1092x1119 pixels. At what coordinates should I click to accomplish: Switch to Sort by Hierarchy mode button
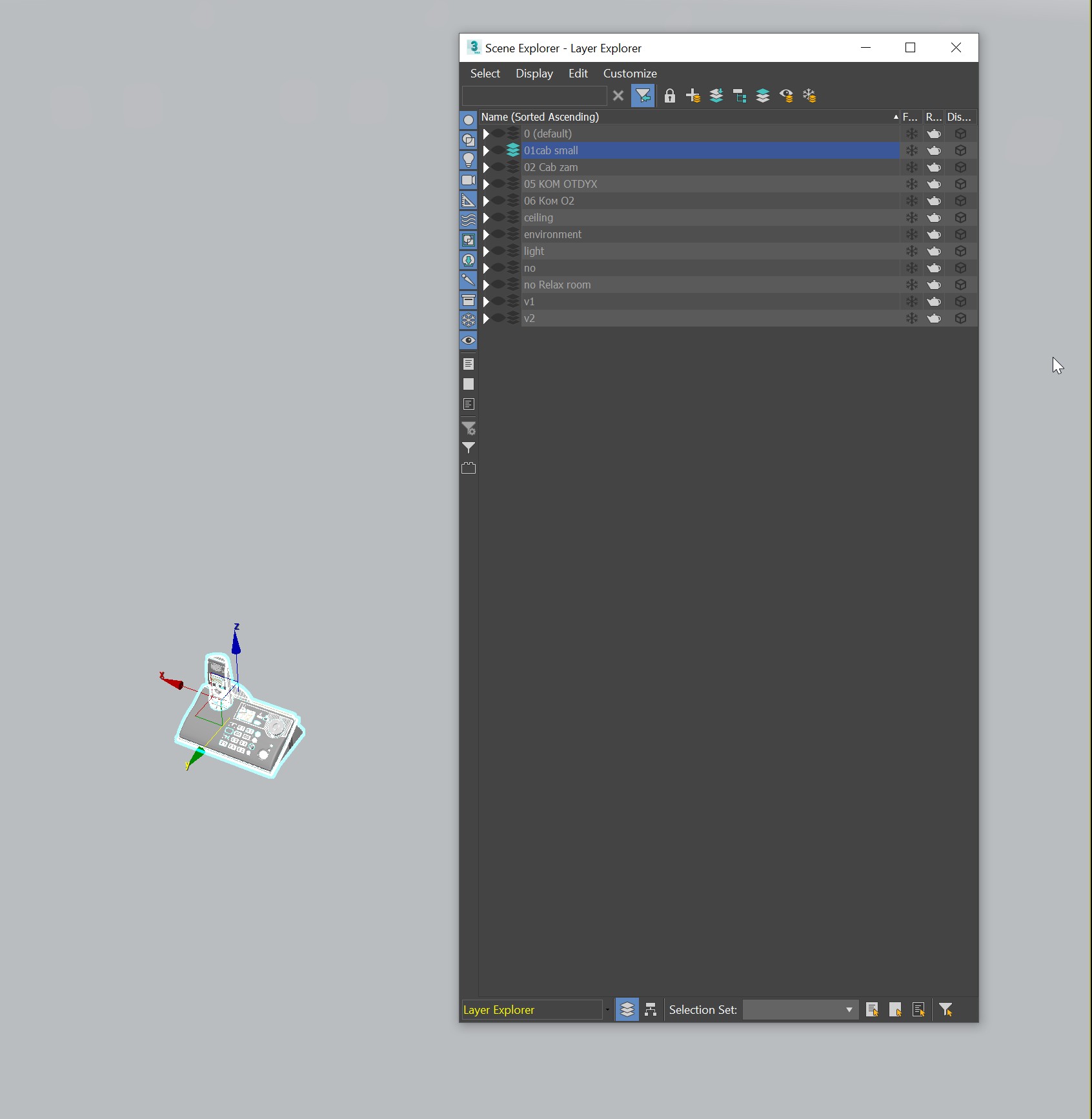coord(651,1009)
